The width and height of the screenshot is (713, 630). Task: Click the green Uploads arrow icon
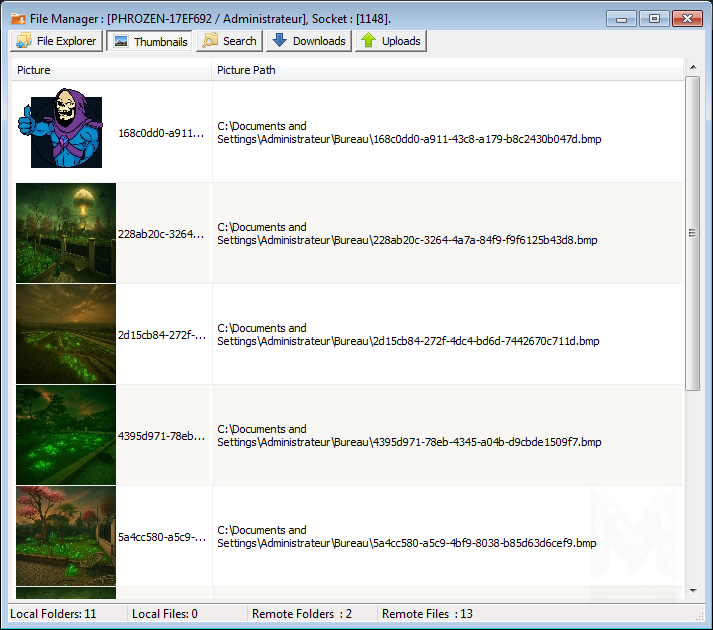(x=368, y=41)
